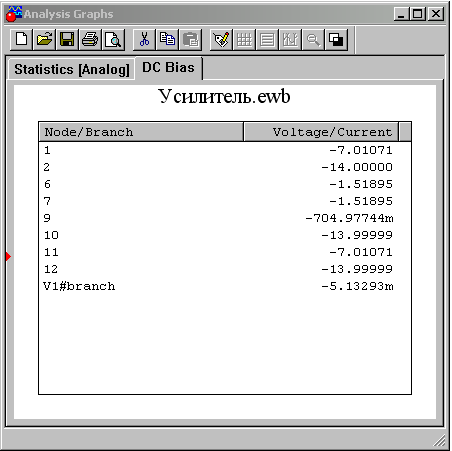
Task: Click the -1.51895 value in node 6 row
Action: tap(361, 184)
